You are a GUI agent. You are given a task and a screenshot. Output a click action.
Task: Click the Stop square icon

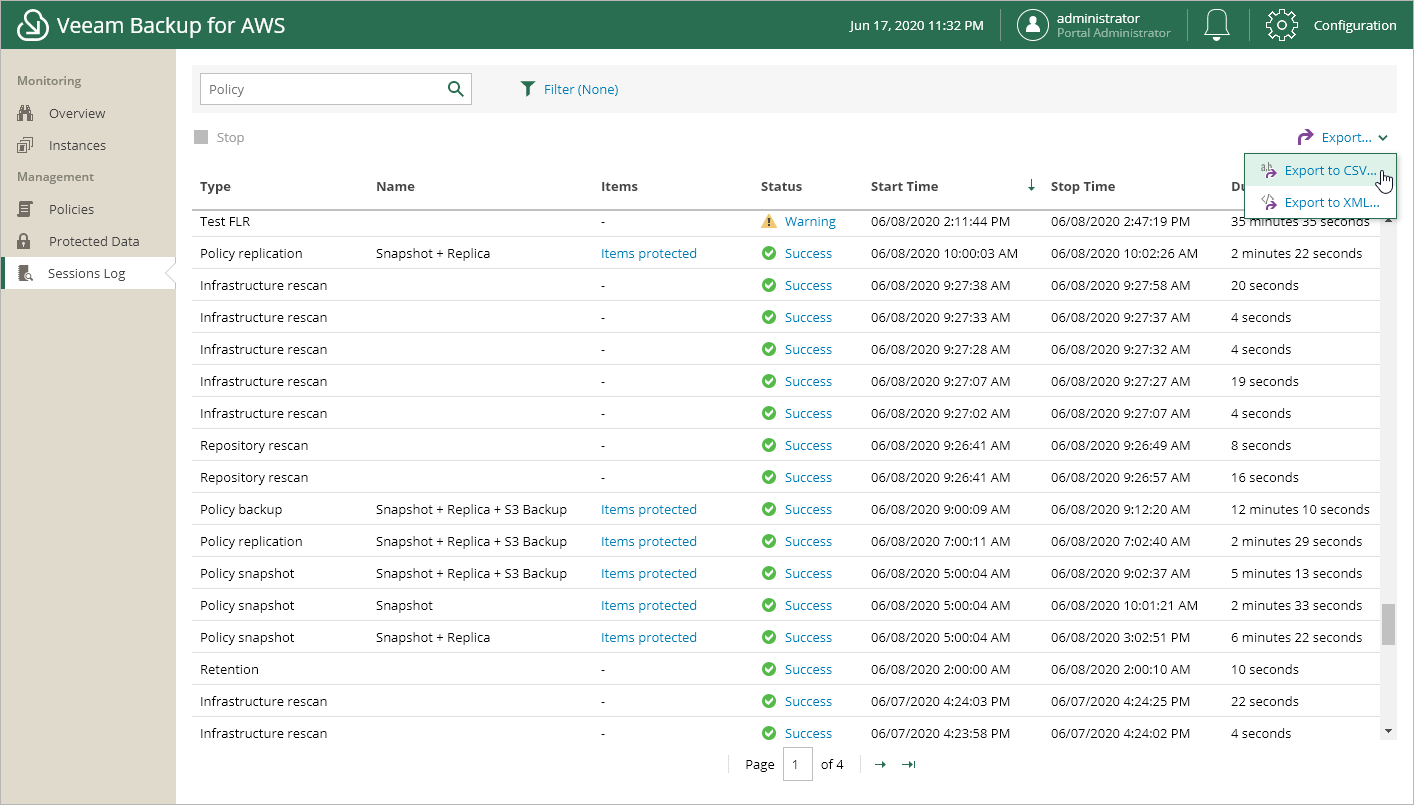201,137
